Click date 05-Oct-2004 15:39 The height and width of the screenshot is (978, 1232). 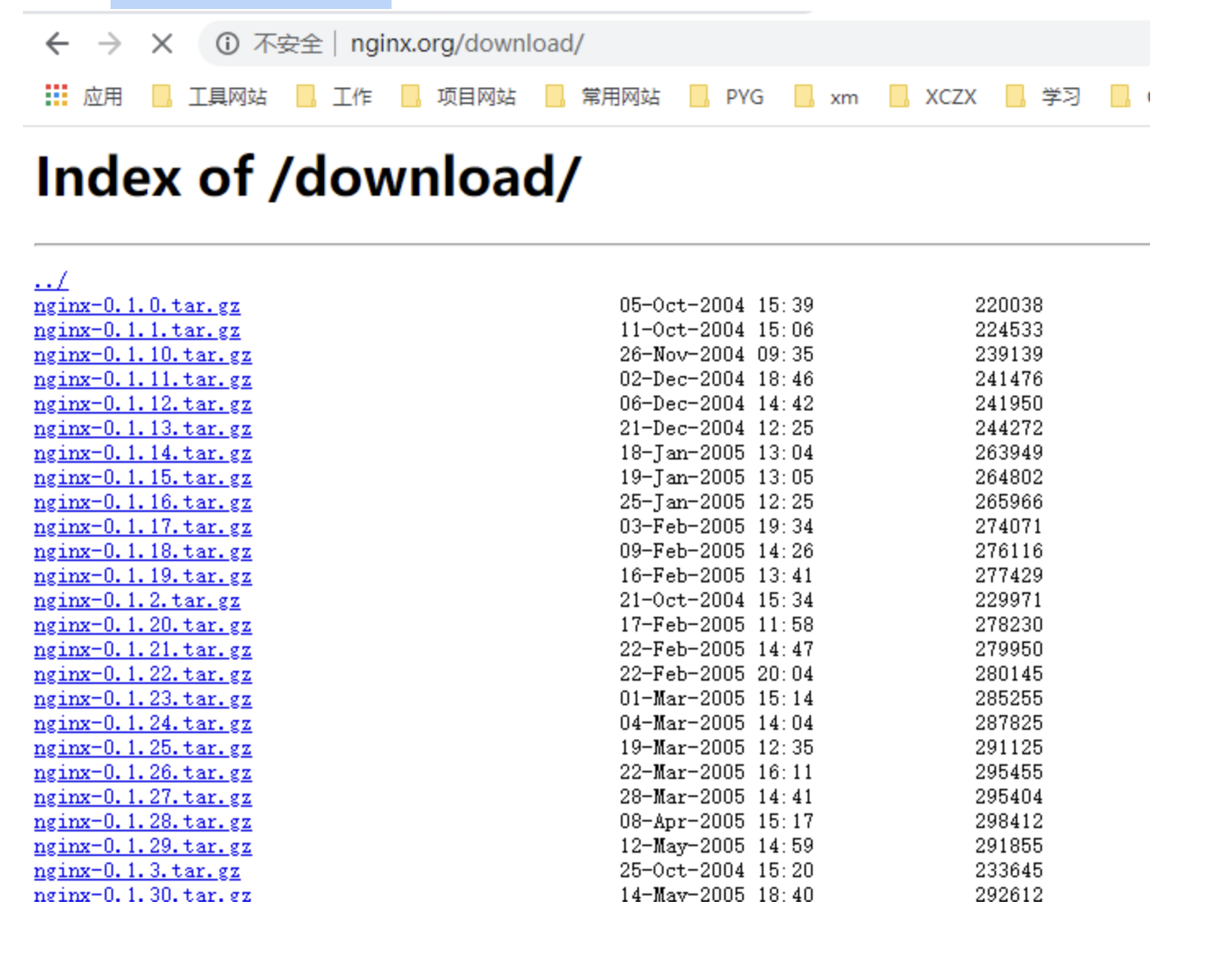tap(717, 306)
